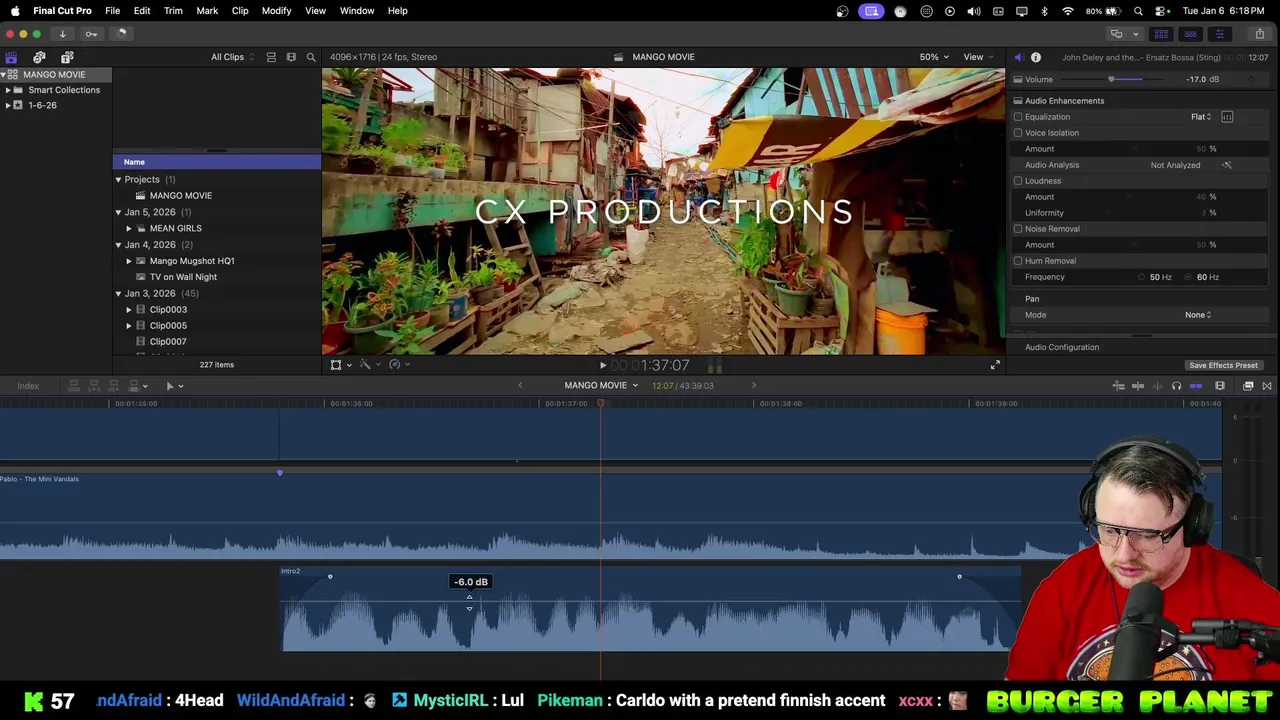Open the All Clips filter dropdown
This screenshot has height=720, width=1280.
coord(232,57)
